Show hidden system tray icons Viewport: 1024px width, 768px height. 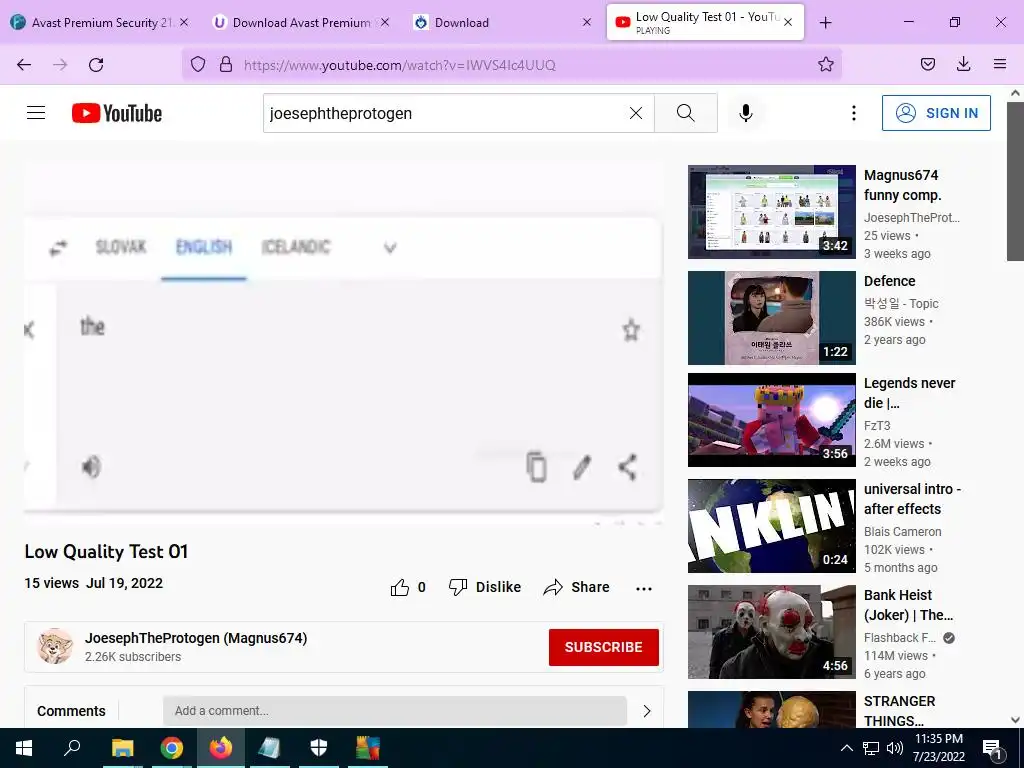click(846, 748)
